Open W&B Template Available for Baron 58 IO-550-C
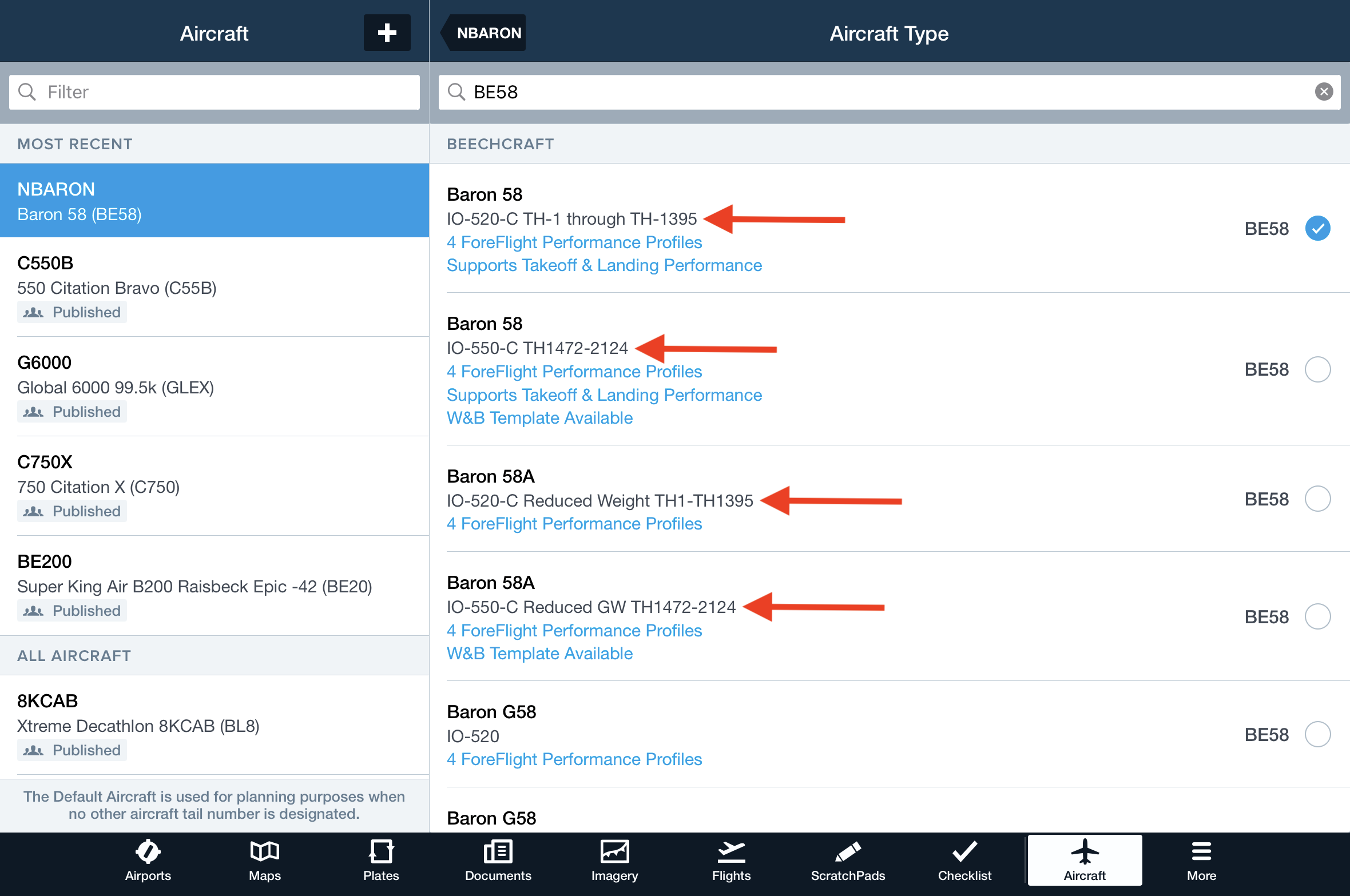The image size is (1350, 896). point(539,418)
